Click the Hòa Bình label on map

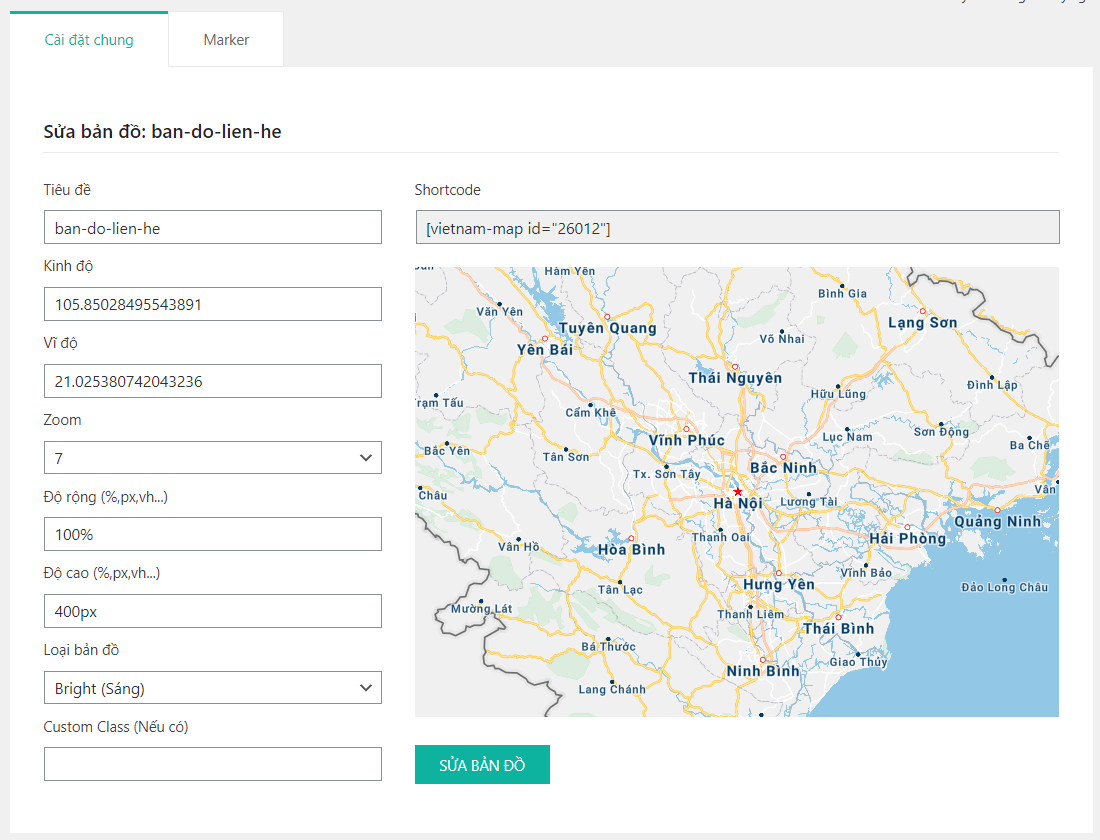[631, 550]
